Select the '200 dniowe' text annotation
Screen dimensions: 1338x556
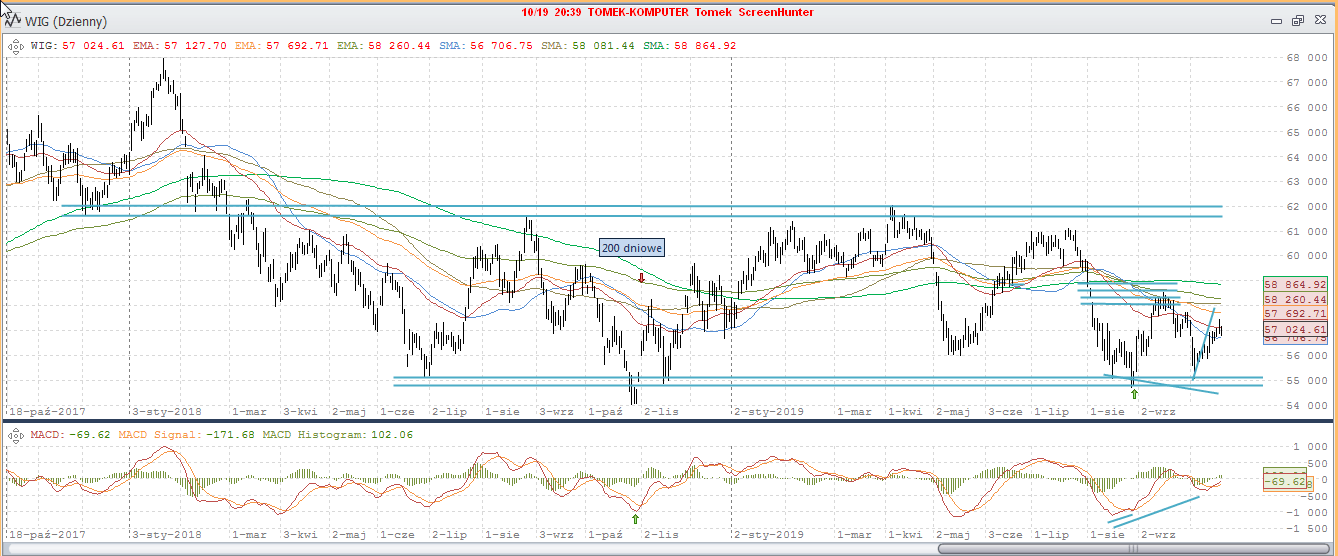[631, 248]
